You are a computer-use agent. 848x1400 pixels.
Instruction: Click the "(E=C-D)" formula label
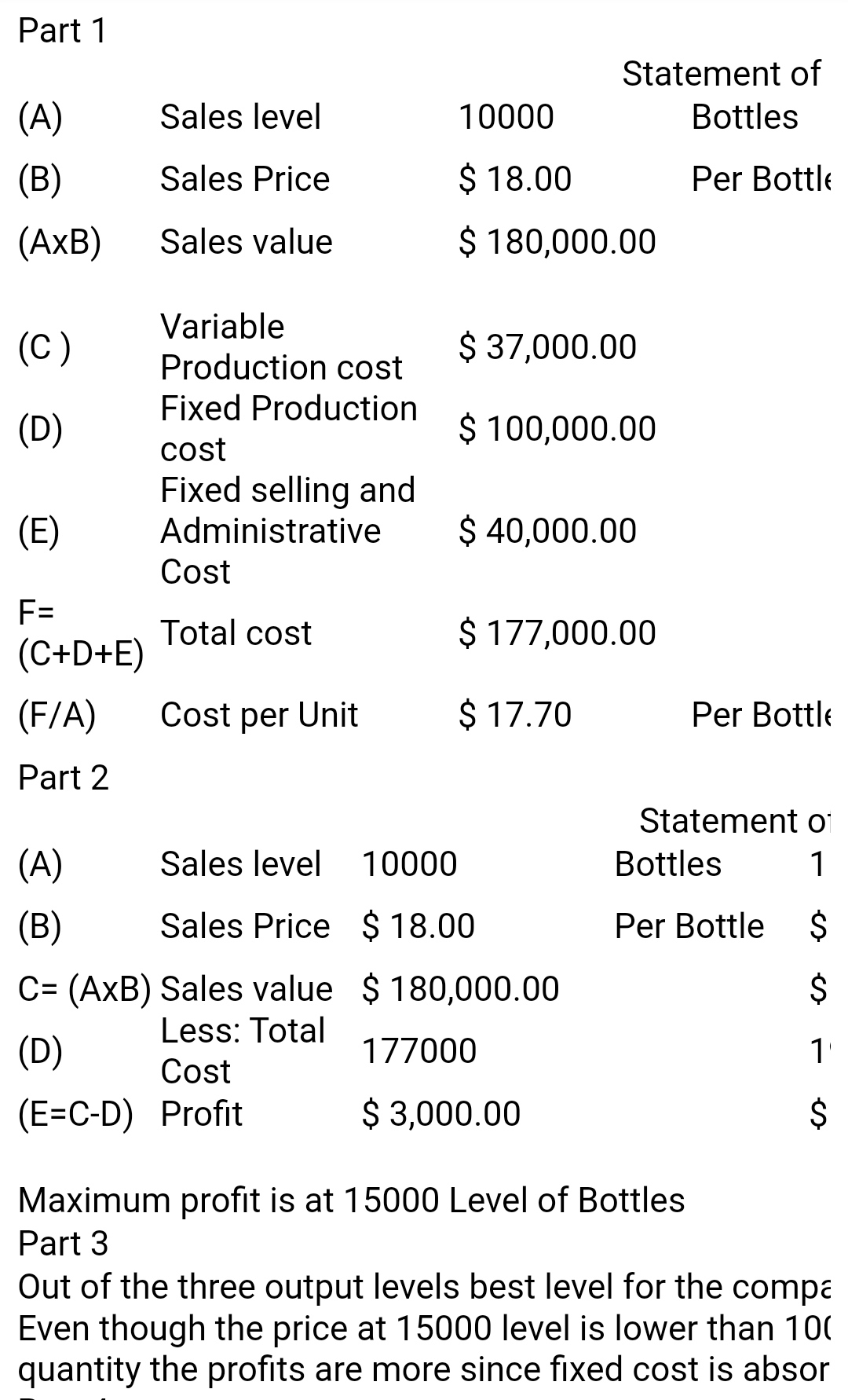75,1113
